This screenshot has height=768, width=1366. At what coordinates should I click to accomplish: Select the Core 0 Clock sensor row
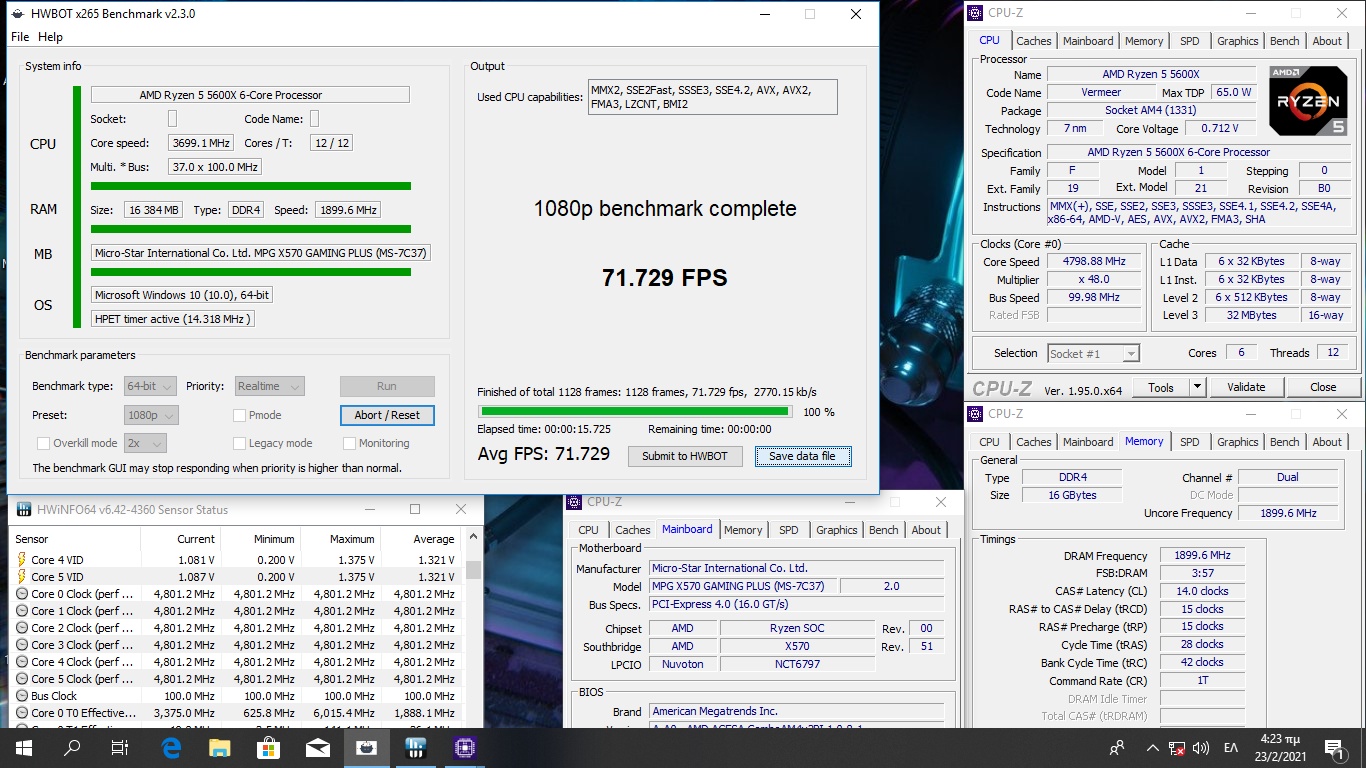click(x=238, y=594)
